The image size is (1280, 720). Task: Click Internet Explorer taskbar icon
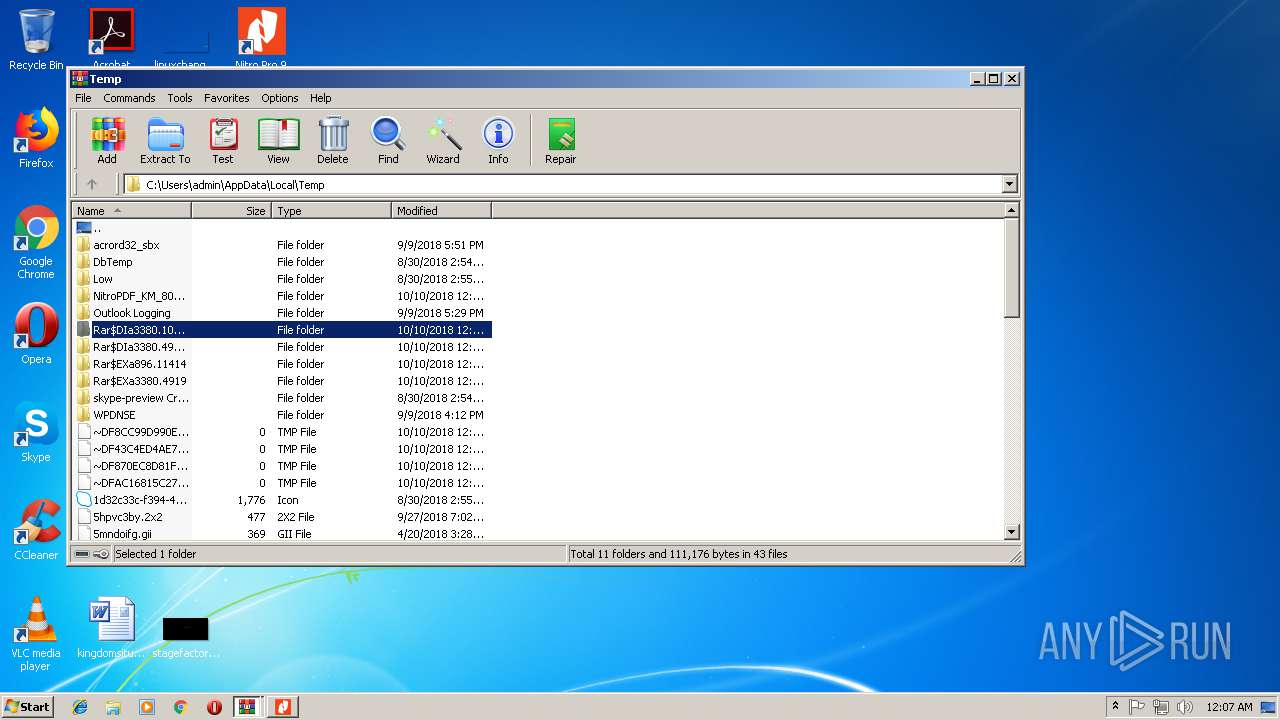(x=80, y=707)
